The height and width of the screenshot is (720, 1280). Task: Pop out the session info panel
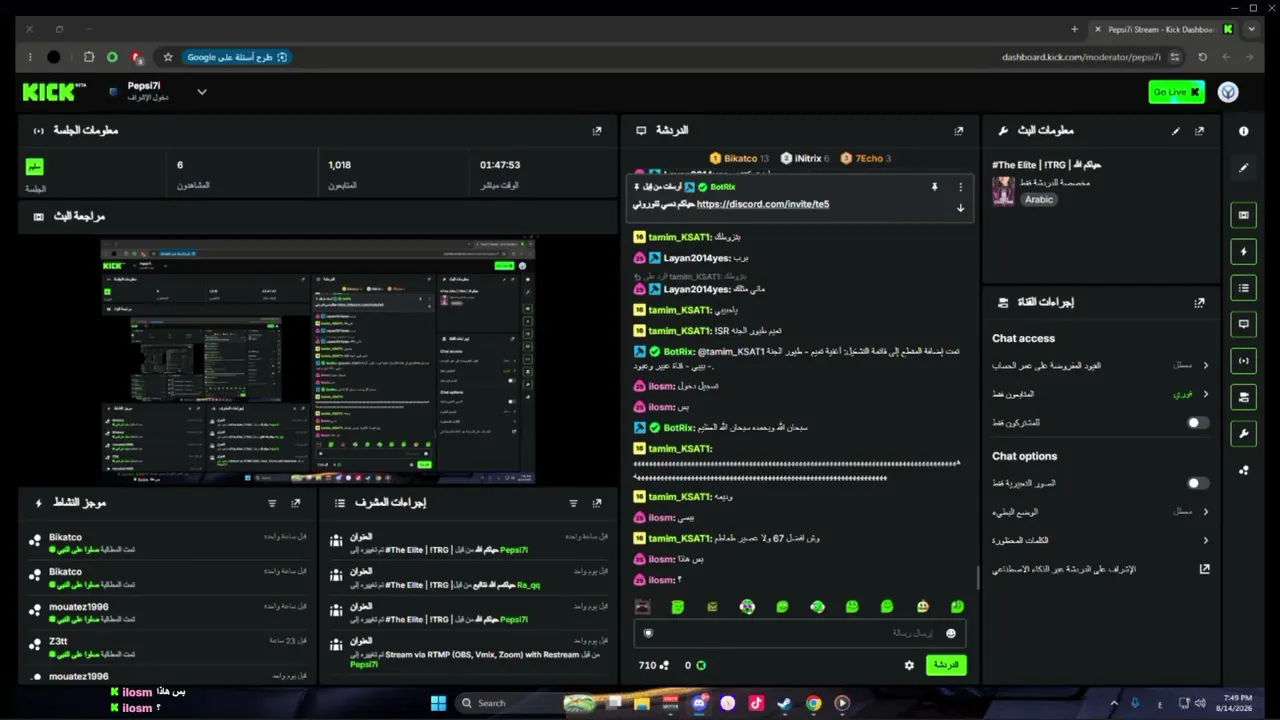pos(597,131)
